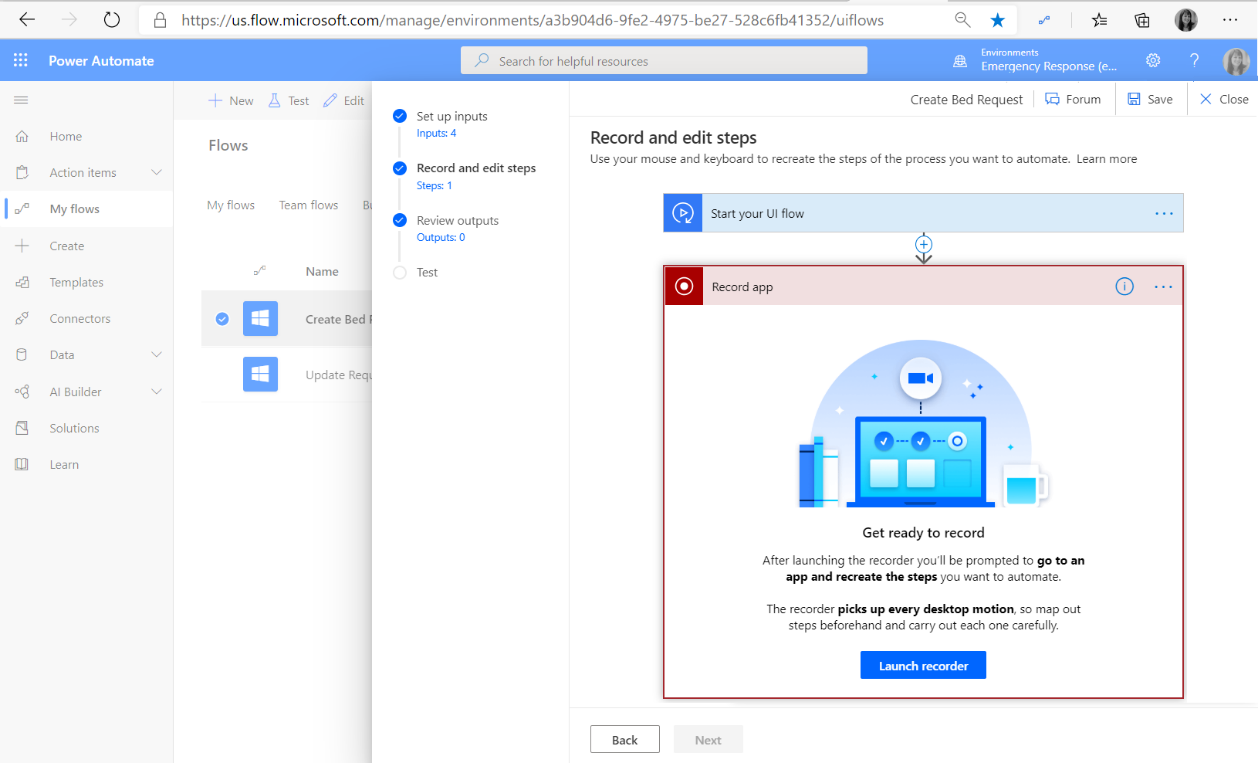Viewport: 1258px width, 763px height.
Task: Select the Test step circle
Action: [400, 272]
